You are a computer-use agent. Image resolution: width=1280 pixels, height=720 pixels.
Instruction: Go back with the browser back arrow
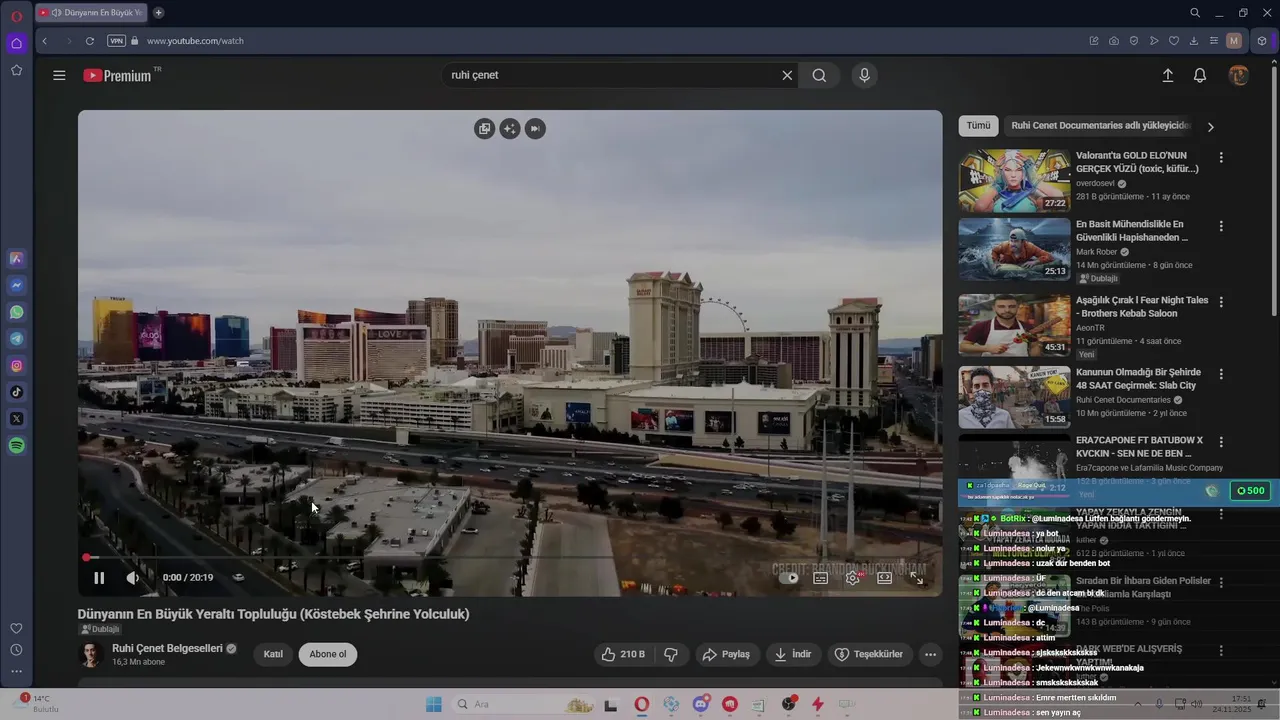tap(44, 41)
